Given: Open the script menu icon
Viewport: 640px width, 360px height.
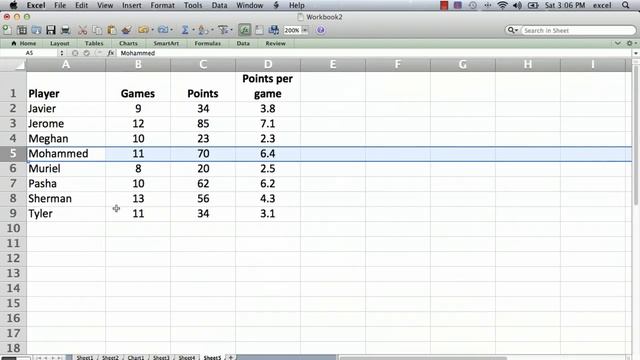Looking at the screenshot, I should click(x=276, y=5).
